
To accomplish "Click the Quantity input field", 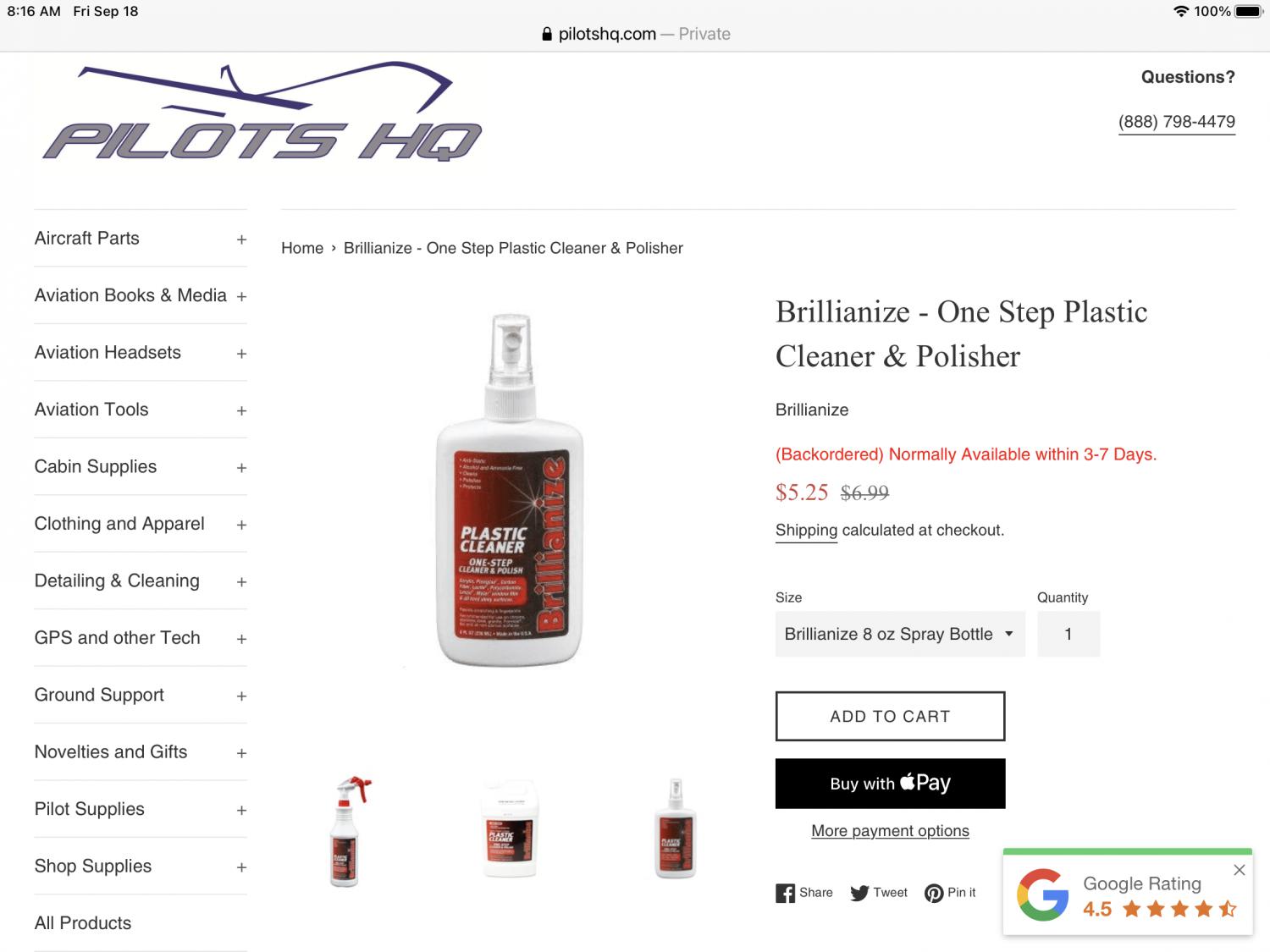I will pos(1068,634).
